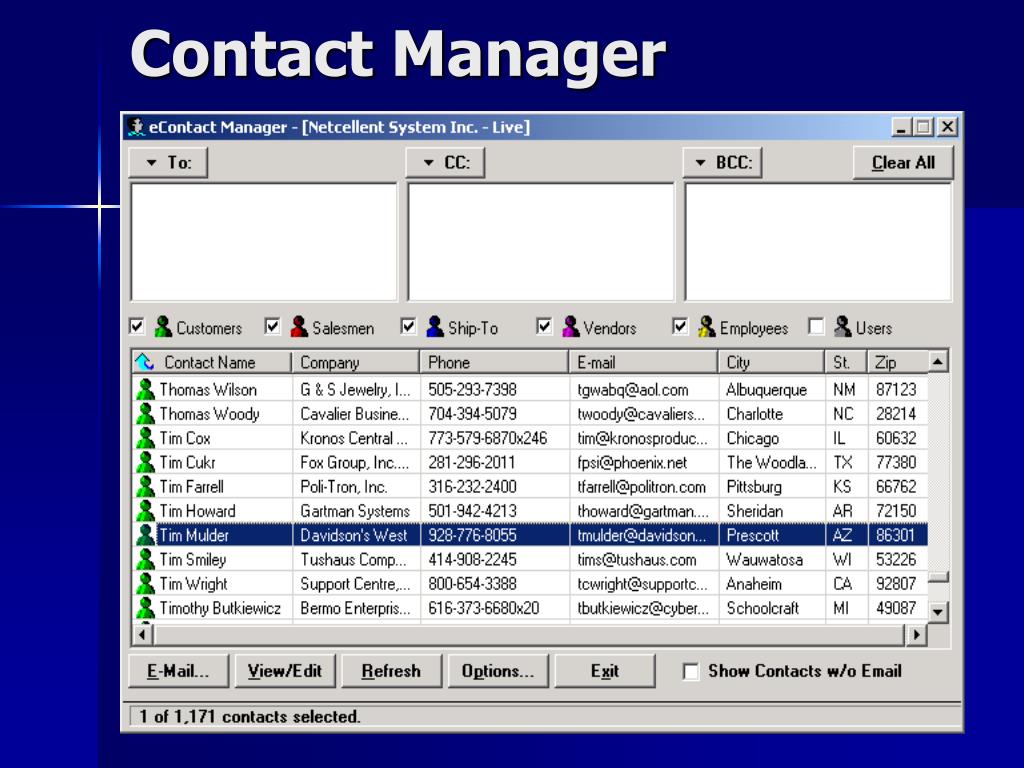The height and width of the screenshot is (768, 1024).
Task: Click the Exit button
Action: (605, 671)
